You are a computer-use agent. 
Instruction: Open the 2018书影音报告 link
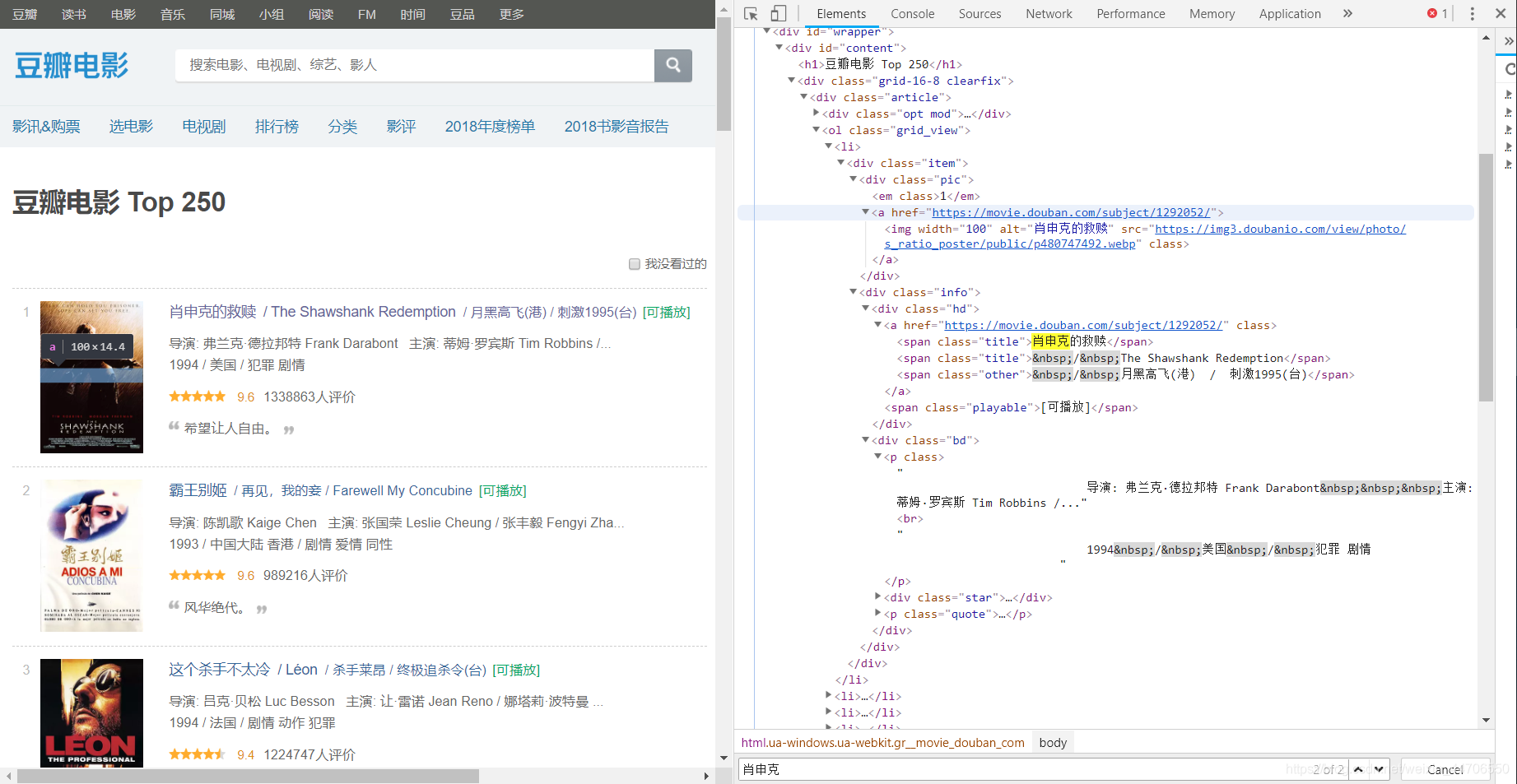(x=617, y=127)
